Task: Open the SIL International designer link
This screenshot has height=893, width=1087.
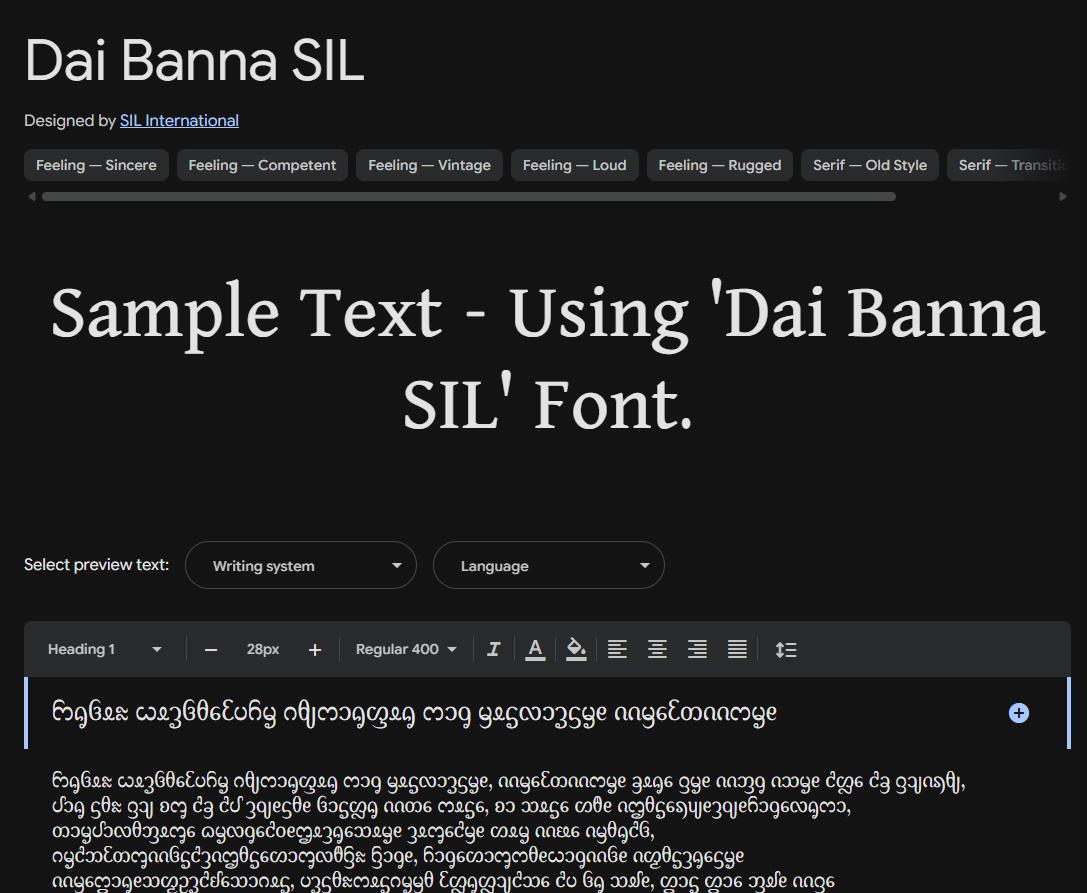Action: [179, 121]
